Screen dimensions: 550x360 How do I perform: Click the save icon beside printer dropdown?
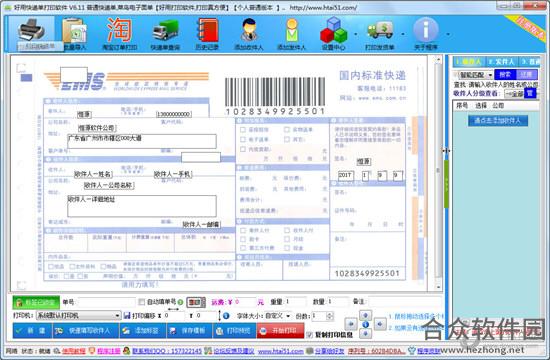coord(127,316)
